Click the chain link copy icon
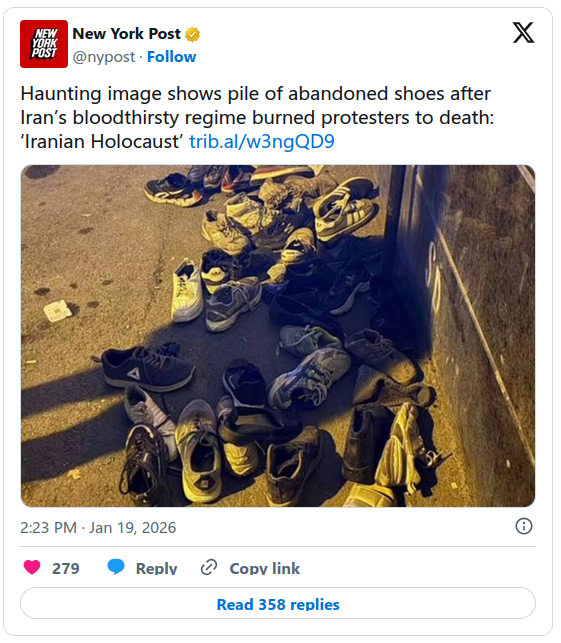 tap(209, 568)
